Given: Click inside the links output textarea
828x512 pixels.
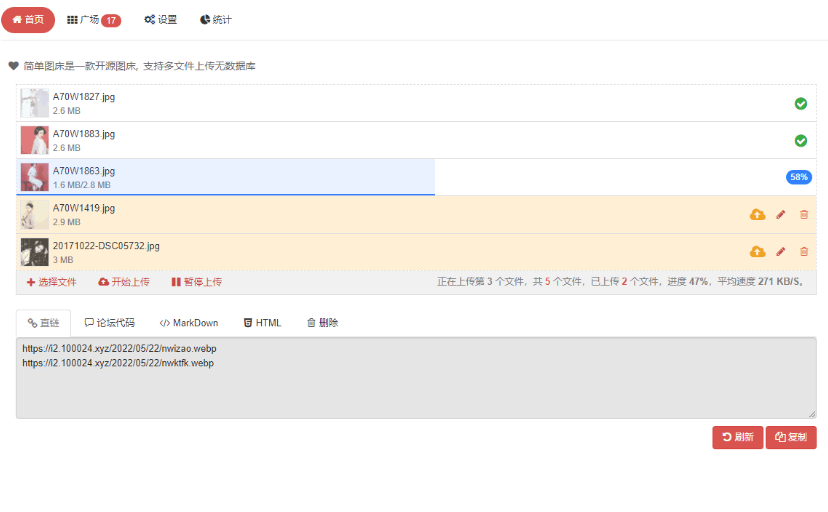Looking at the screenshot, I should [416, 378].
